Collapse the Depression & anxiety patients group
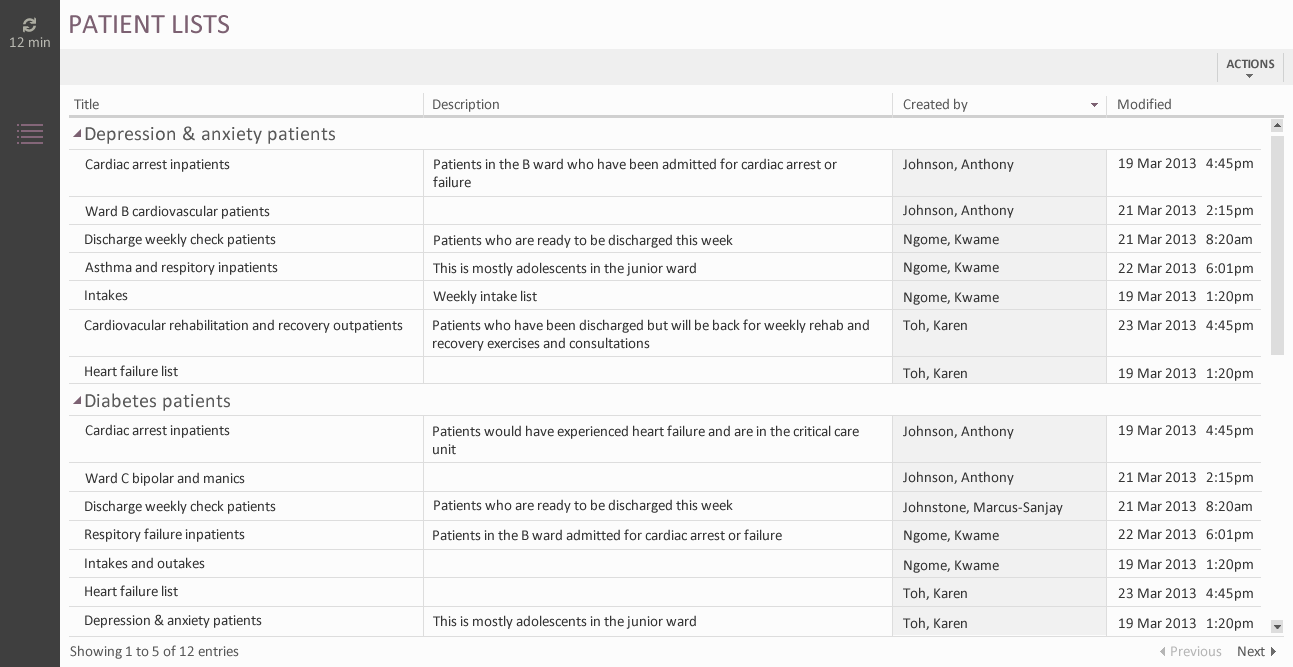This screenshot has height=667, width=1293. pos(77,133)
